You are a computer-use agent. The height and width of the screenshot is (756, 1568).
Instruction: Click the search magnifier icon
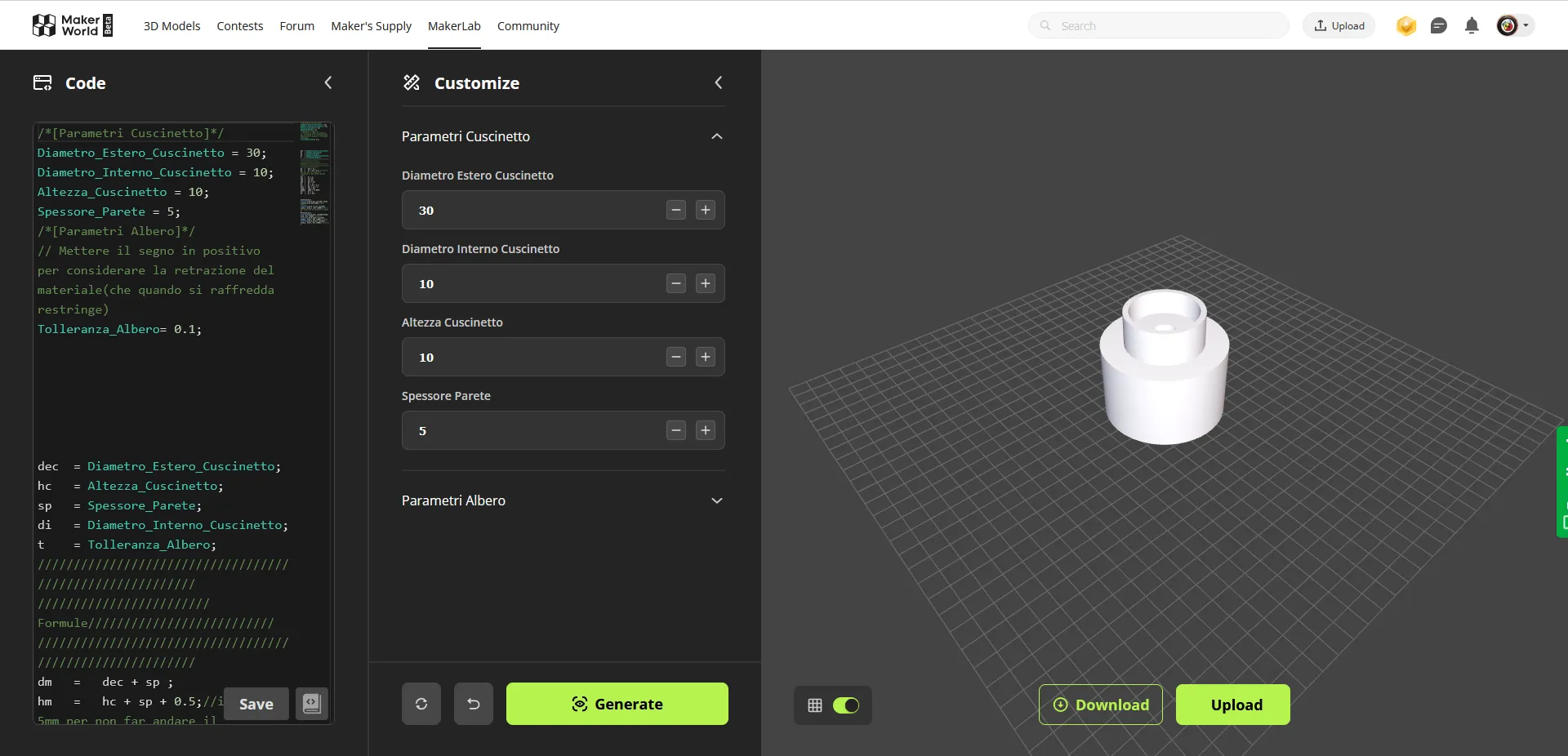click(x=1045, y=25)
